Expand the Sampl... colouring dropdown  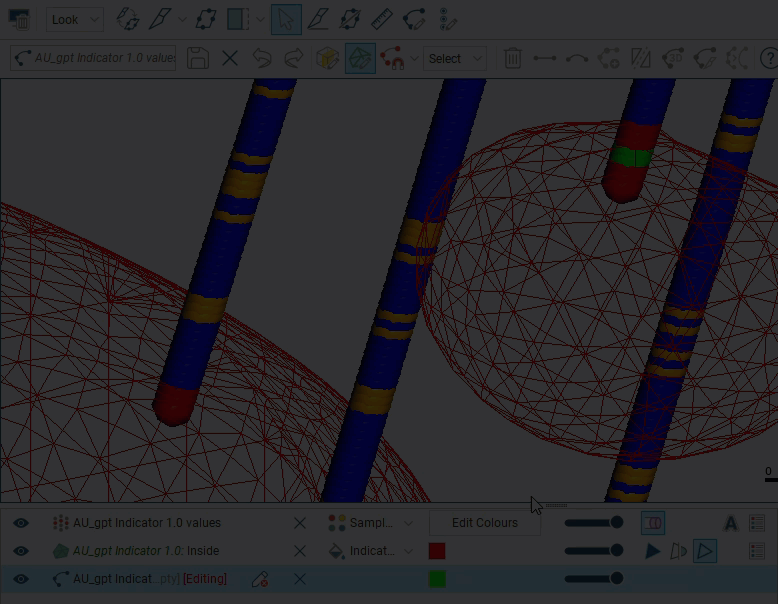370,523
